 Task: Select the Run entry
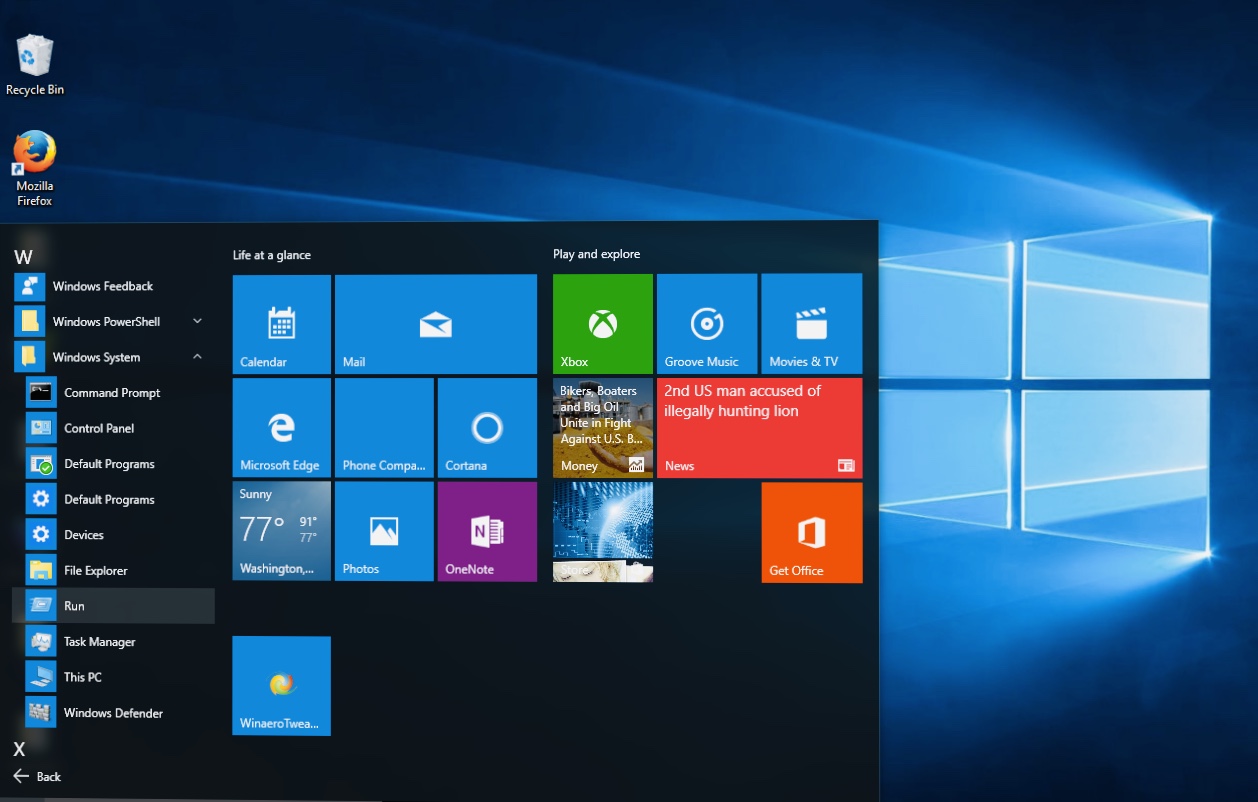click(x=113, y=606)
